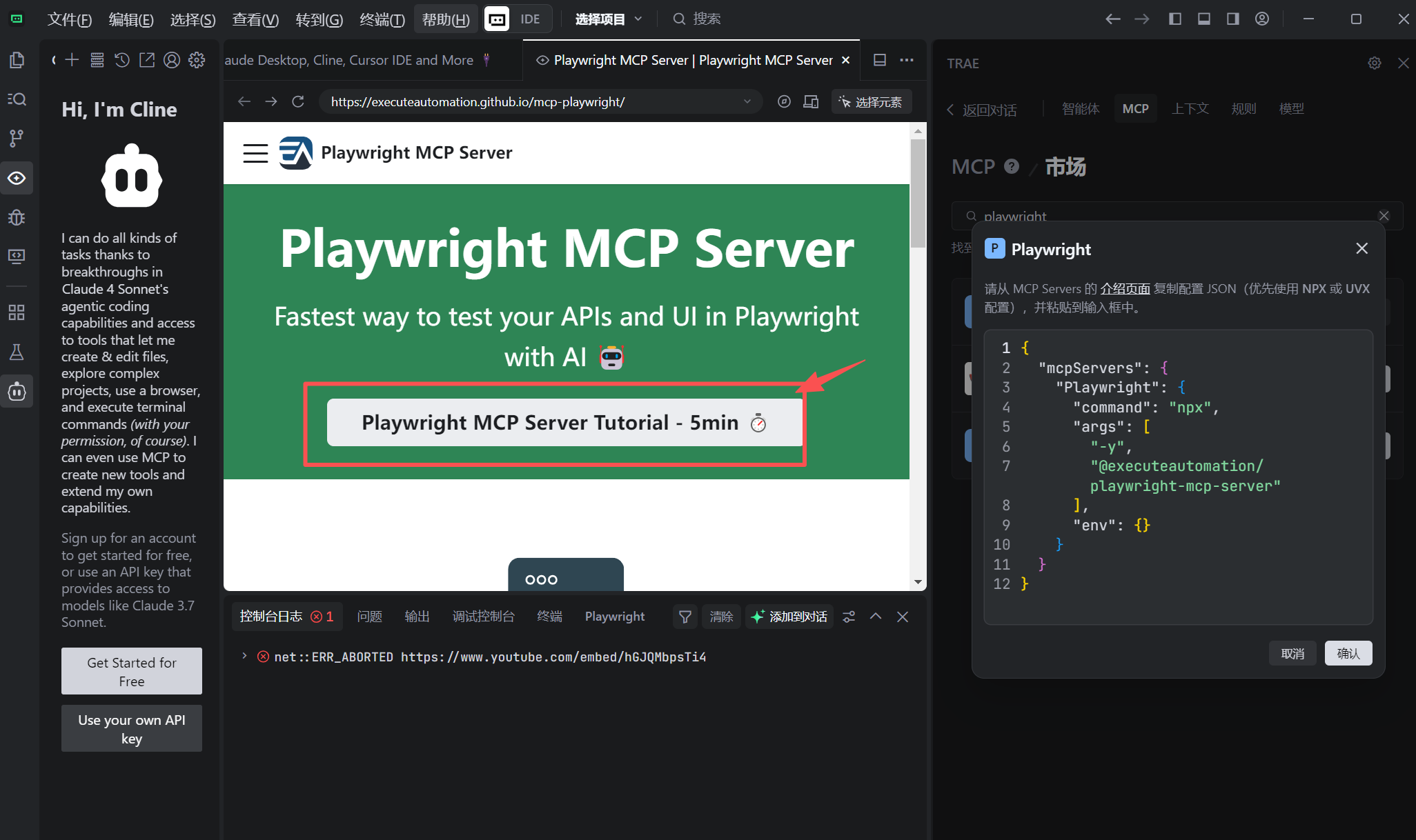
Task: Open source control in activity bar
Action: (17, 139)
